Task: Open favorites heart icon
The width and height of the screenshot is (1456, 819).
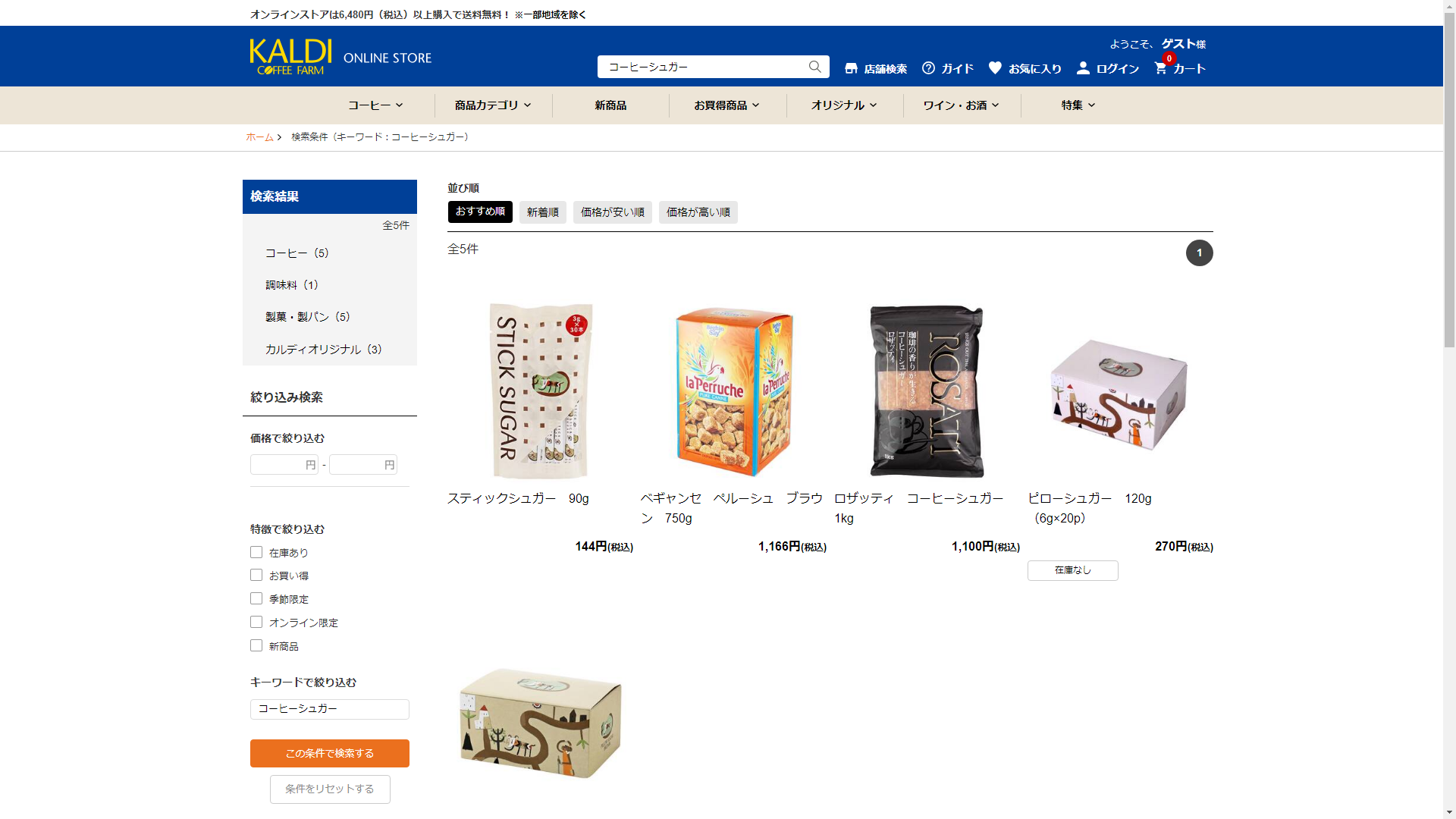Action: 995,68
